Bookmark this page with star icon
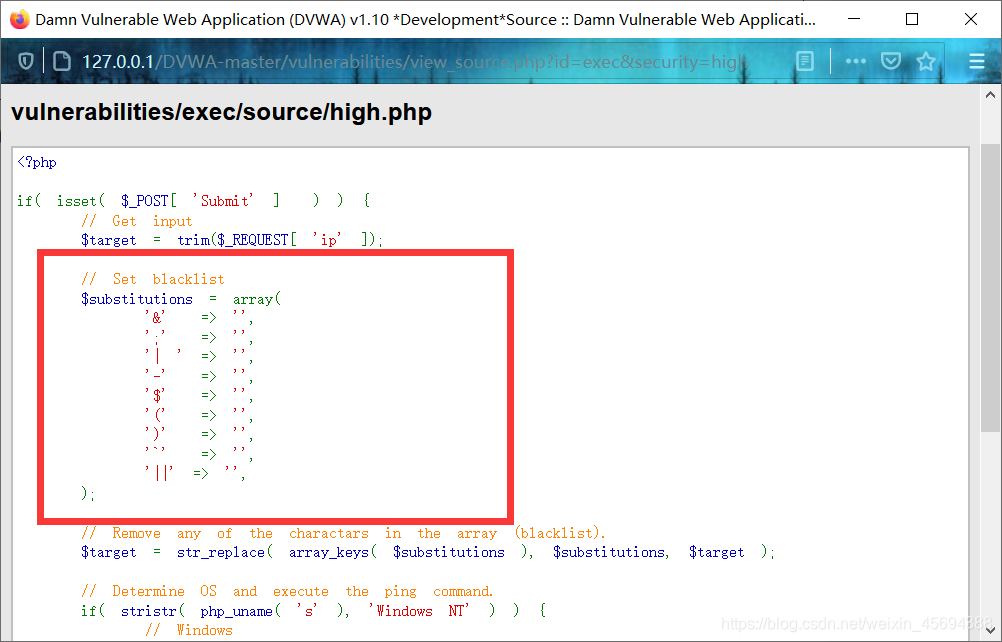The image size is (1002, 642). (925, 61)
